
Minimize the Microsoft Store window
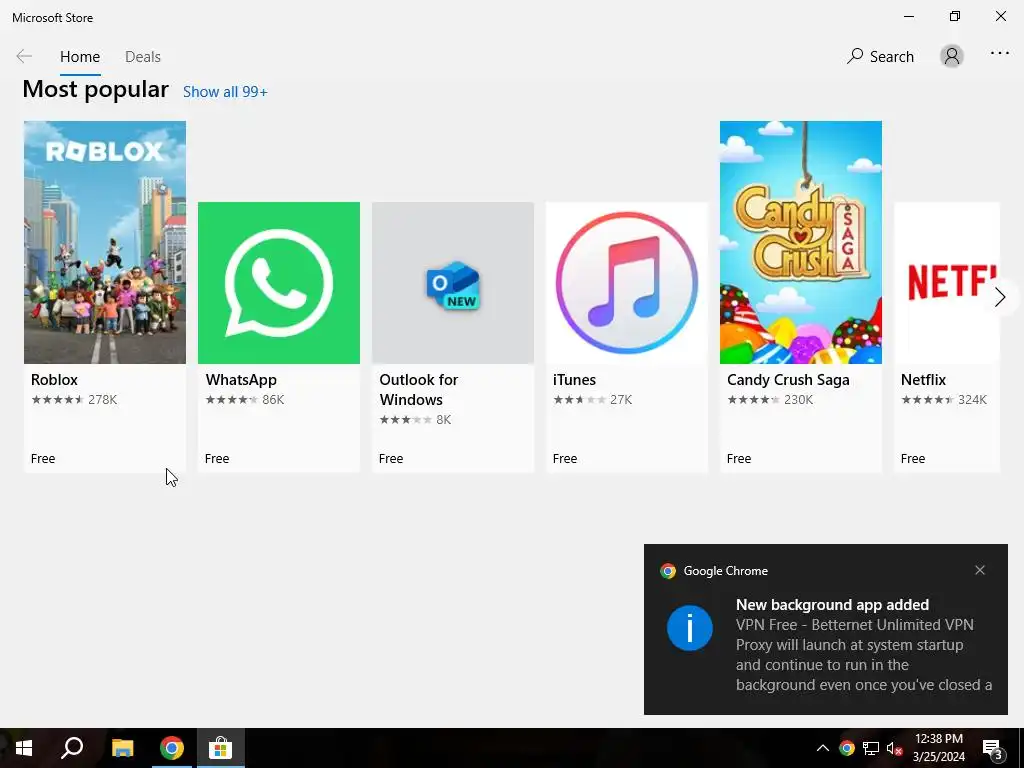908,16
